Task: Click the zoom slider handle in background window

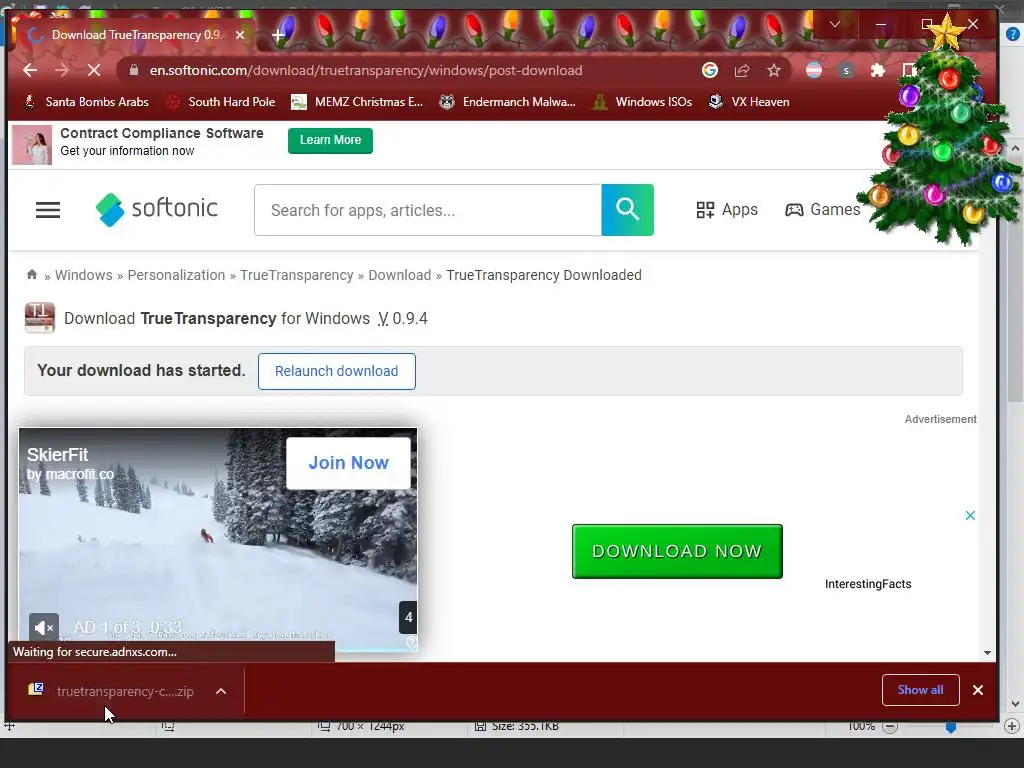Action: (x=951, y=727)
